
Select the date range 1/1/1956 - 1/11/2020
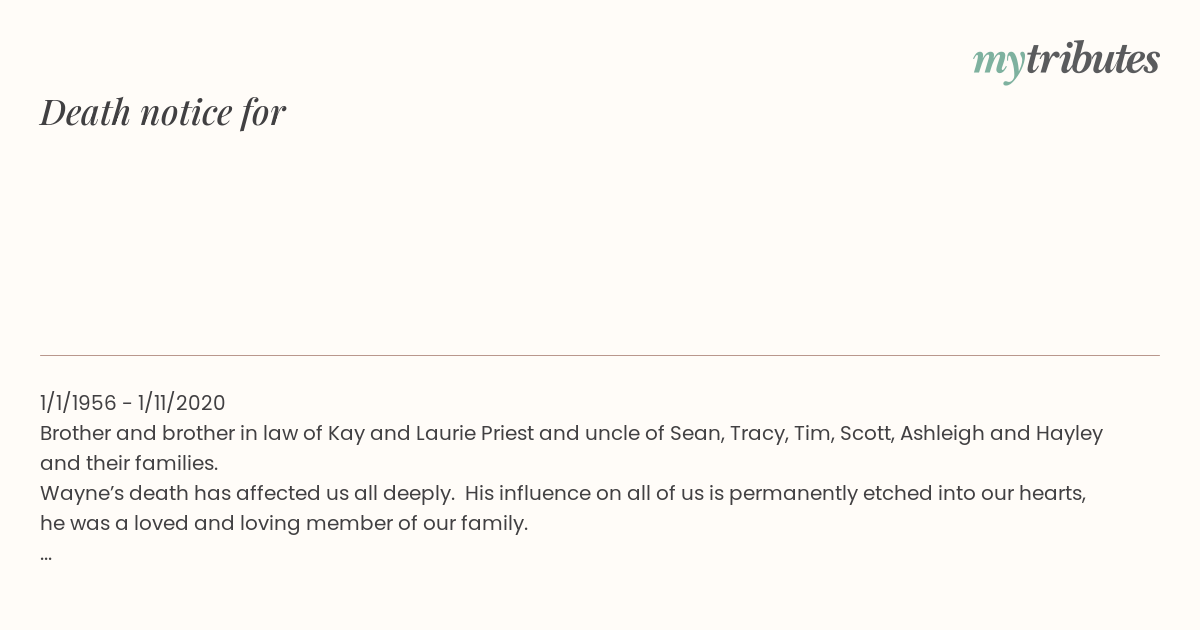133,403
